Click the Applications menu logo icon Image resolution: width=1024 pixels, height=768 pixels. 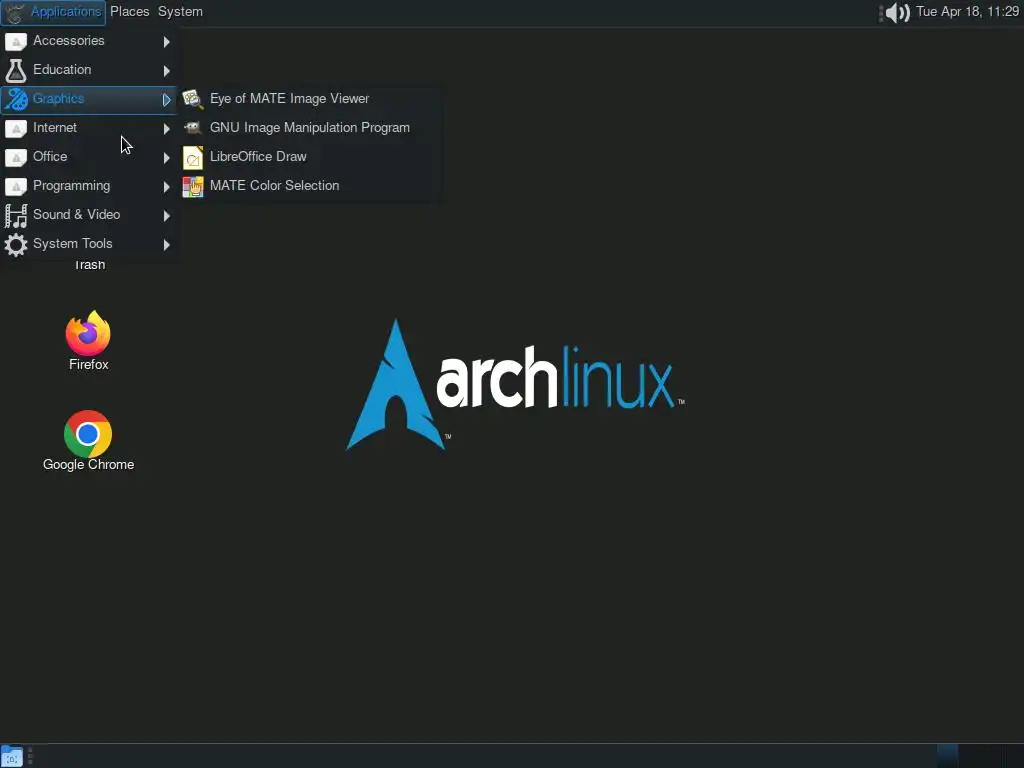(14, 12)
